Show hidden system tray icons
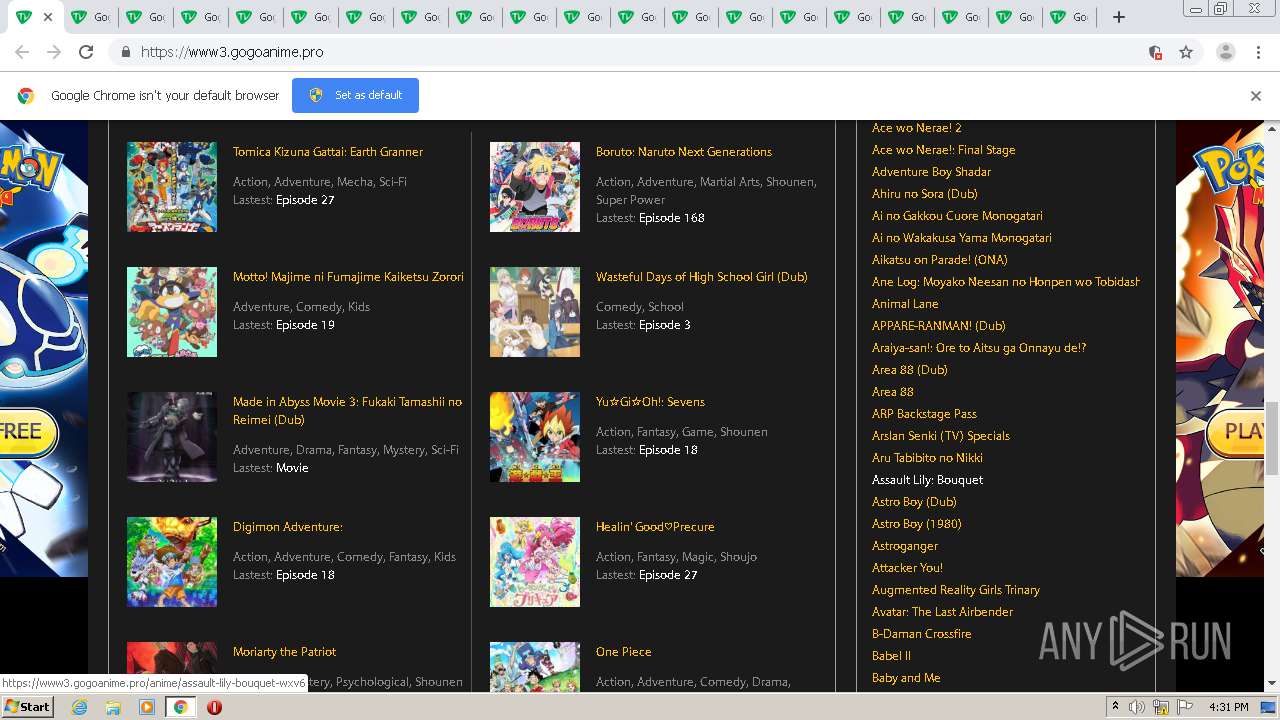This screenshot has height=720, width=1280. (x=1115, y=707)
